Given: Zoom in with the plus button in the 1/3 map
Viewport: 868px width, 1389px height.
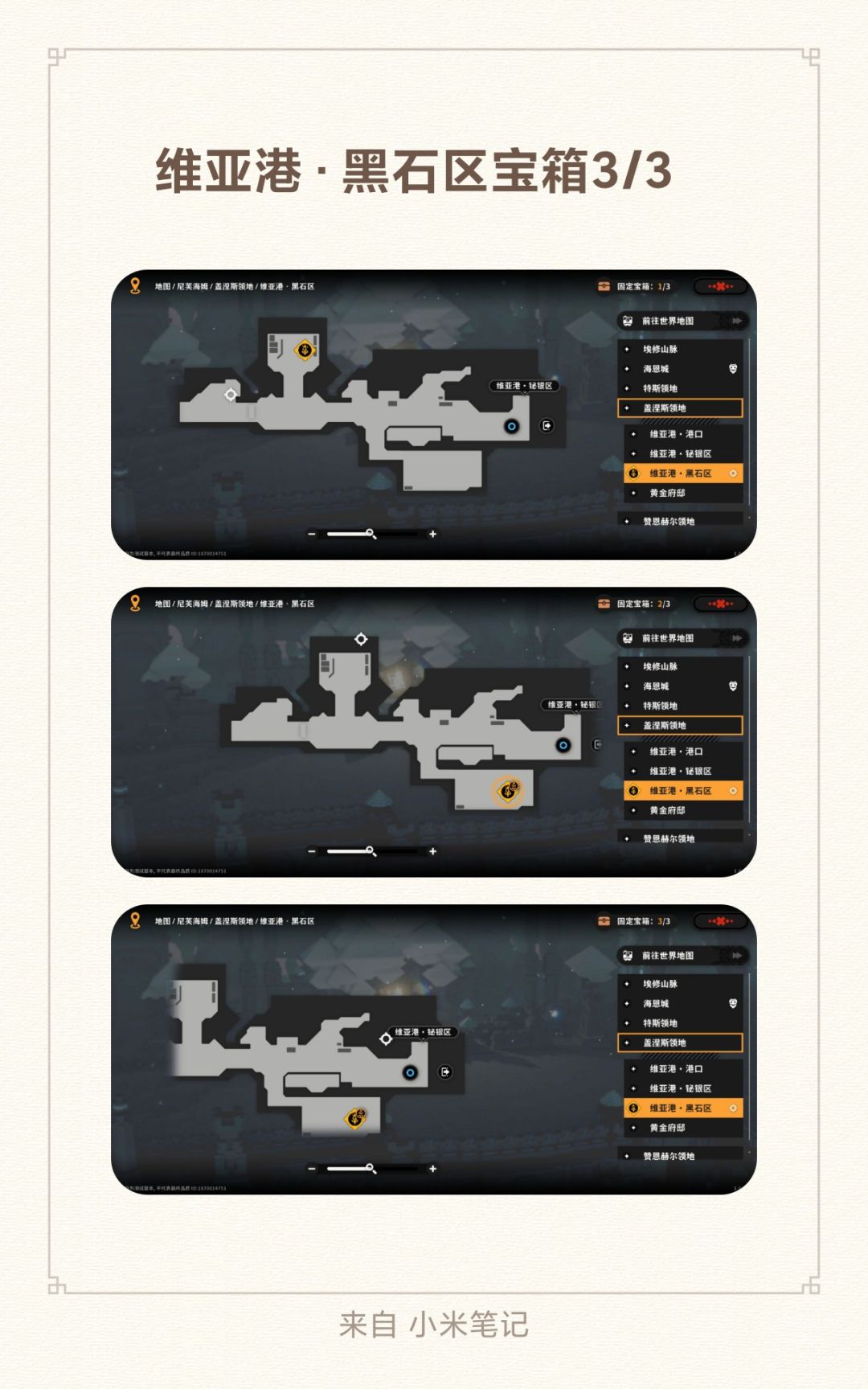Looking at the screenshot, I should point(432,534).
